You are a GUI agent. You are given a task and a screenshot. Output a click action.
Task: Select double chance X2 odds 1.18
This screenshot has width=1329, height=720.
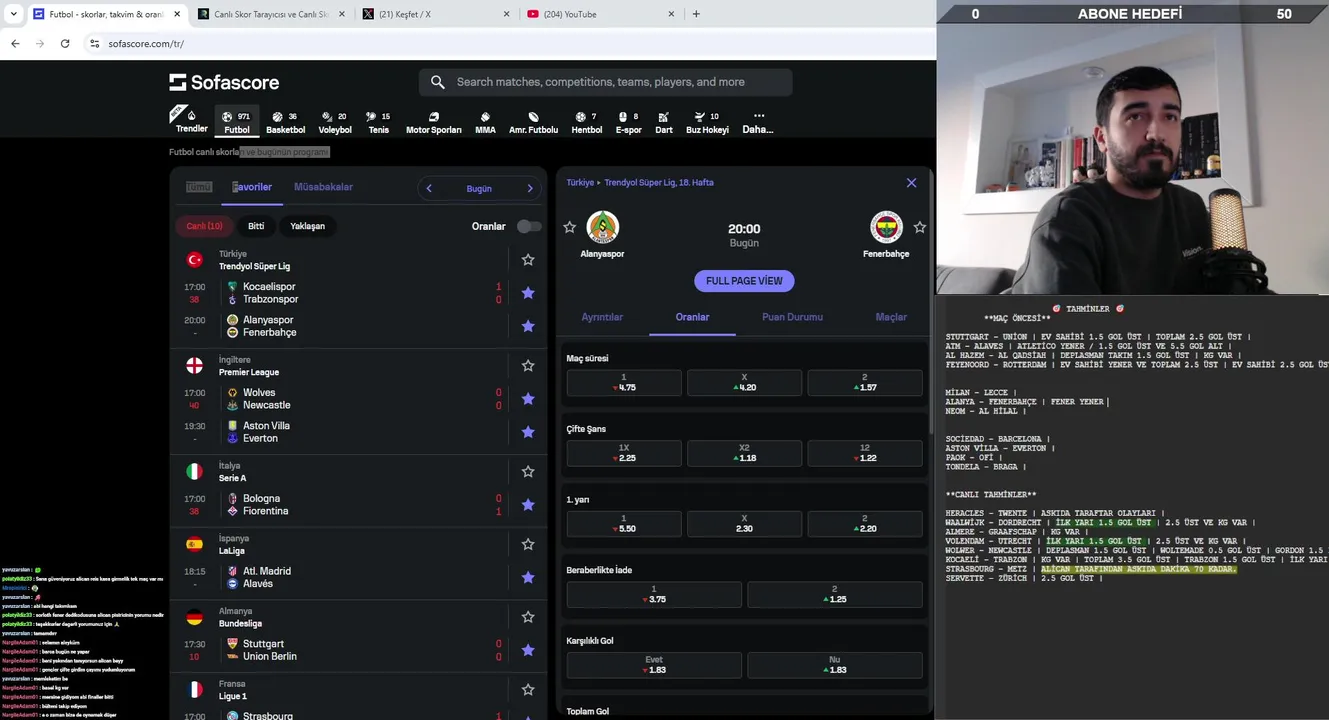coord(744,453)
